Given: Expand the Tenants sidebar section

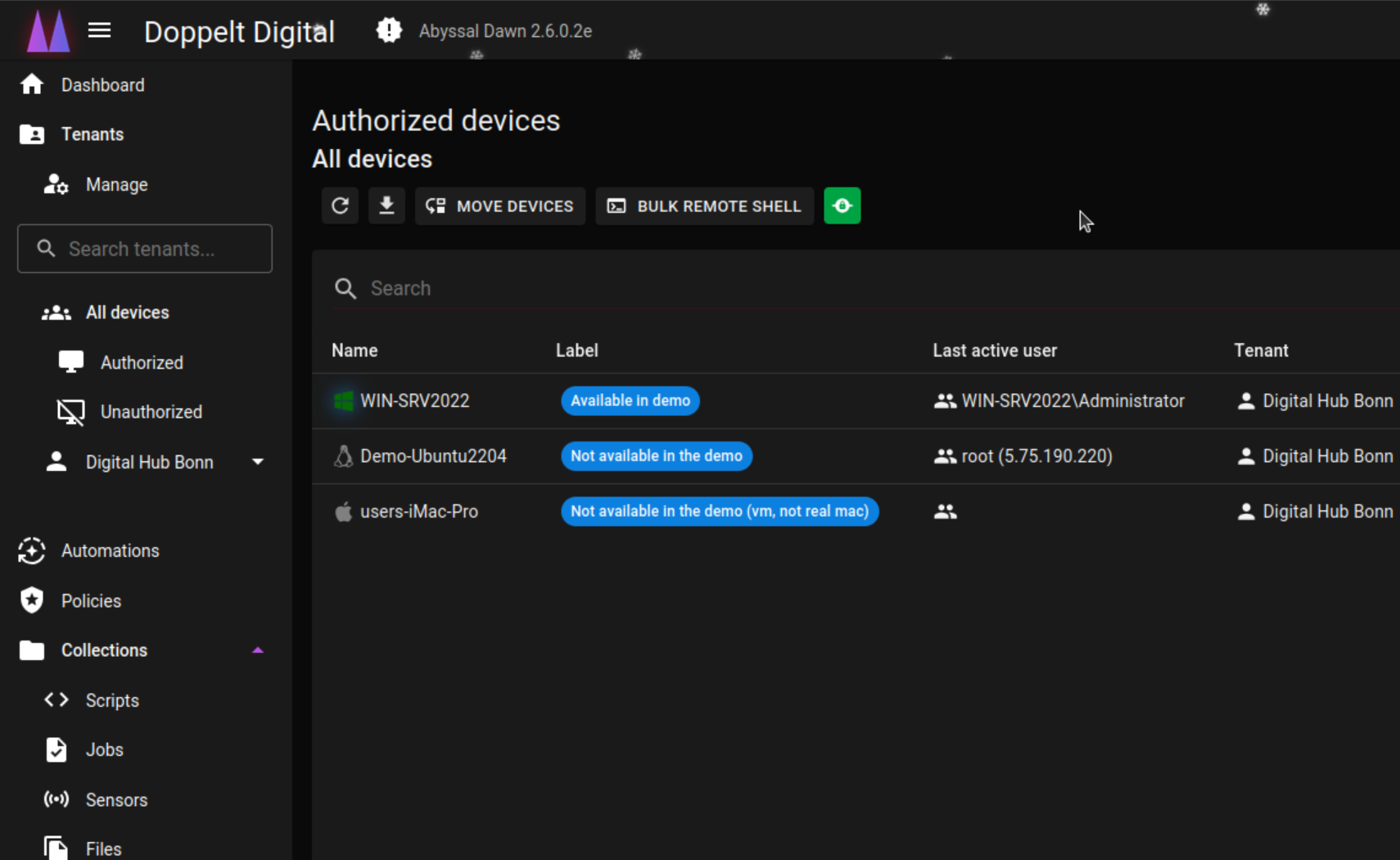Looking at the screenshot, I should [92, 134].
